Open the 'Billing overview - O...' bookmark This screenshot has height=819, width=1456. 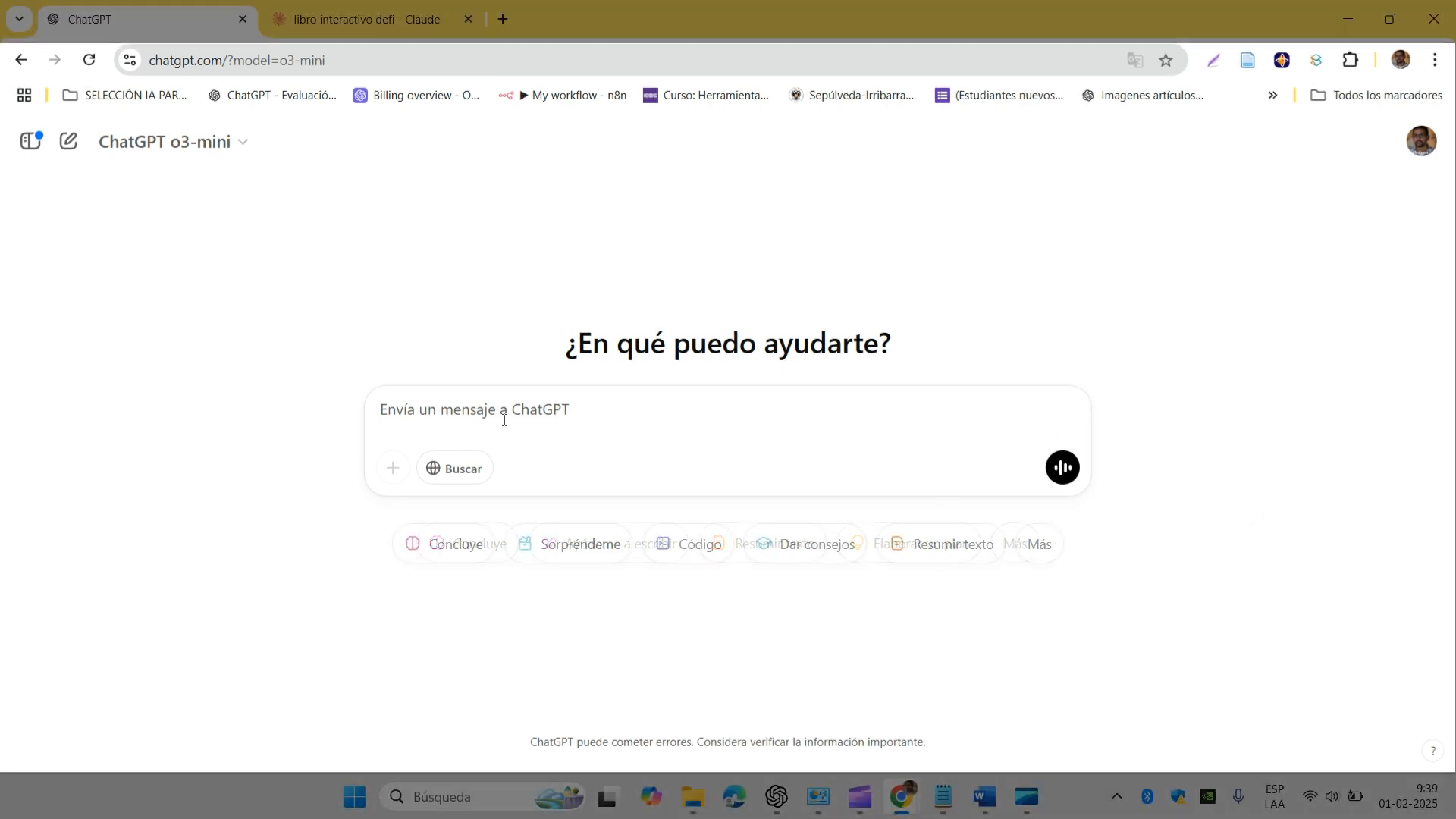click(416, 96)
